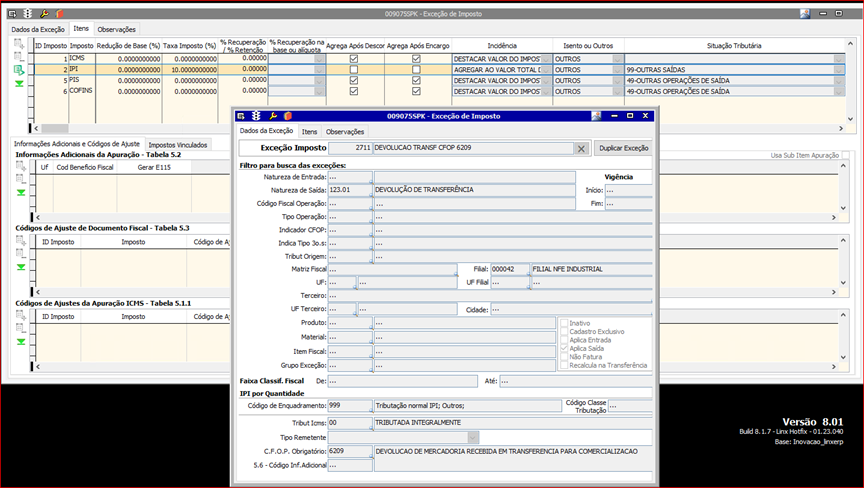Open the Tipo Remetente dropdown
Screen dimensions: 864x488
pyautogui.click(x=472, y=437)
